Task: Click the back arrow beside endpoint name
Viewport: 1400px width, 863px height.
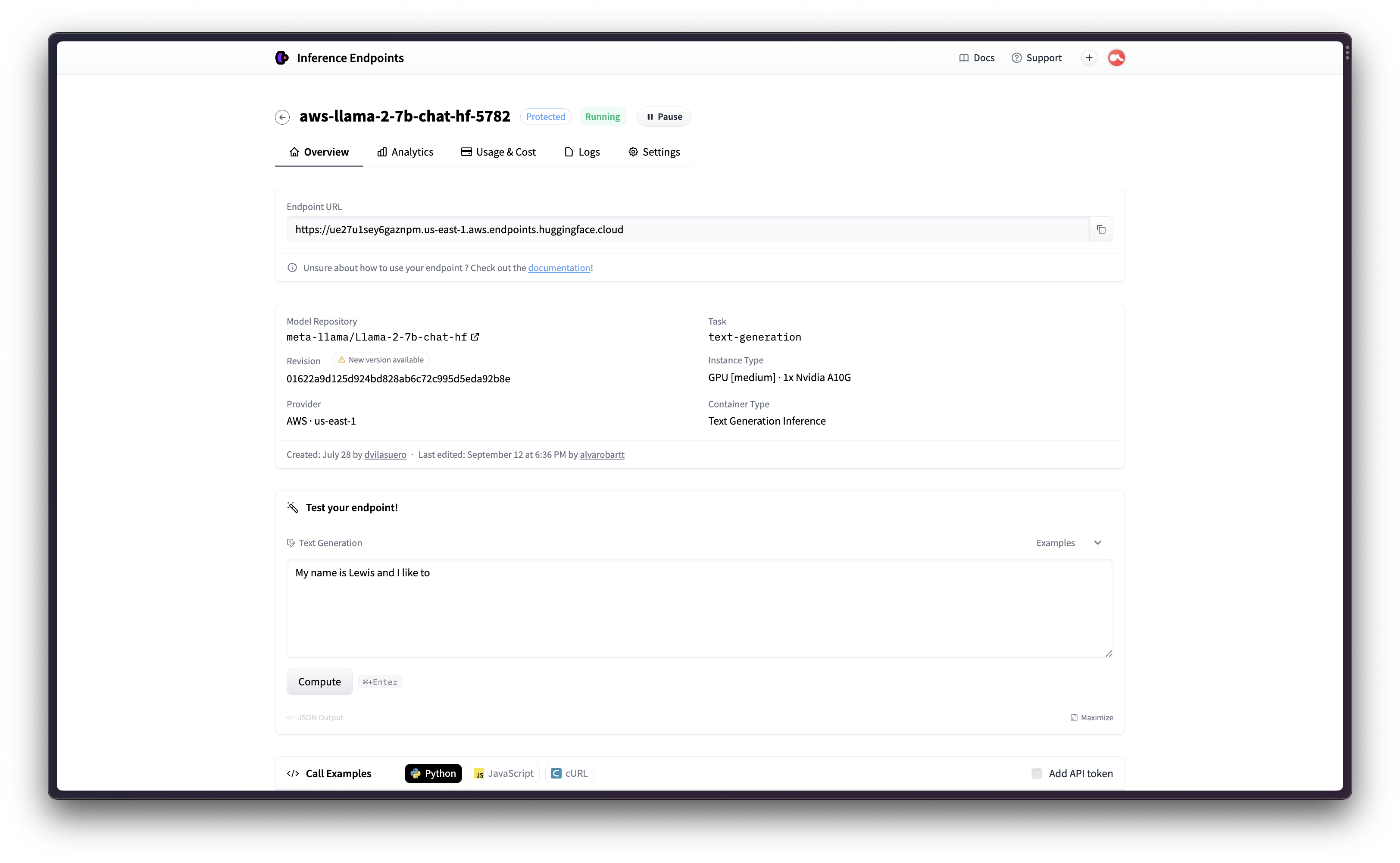Action: click(282, 117)
